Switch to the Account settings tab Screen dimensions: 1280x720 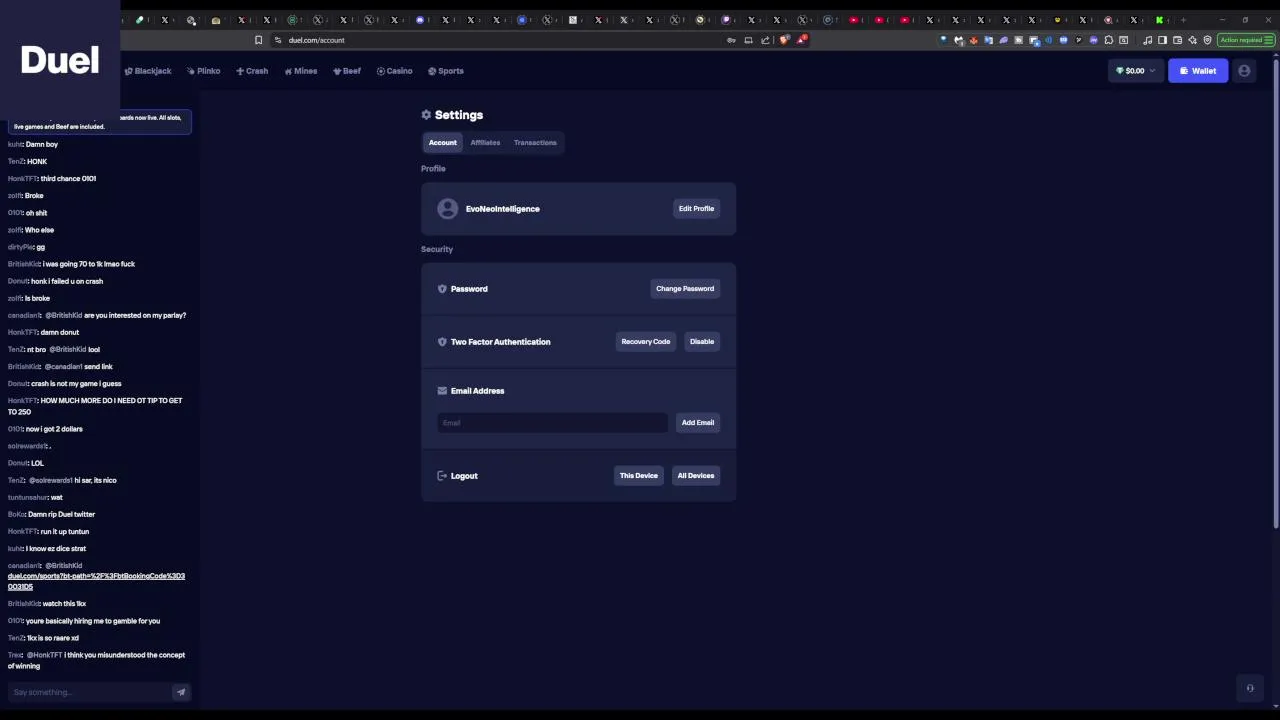[x=443, y=142]
